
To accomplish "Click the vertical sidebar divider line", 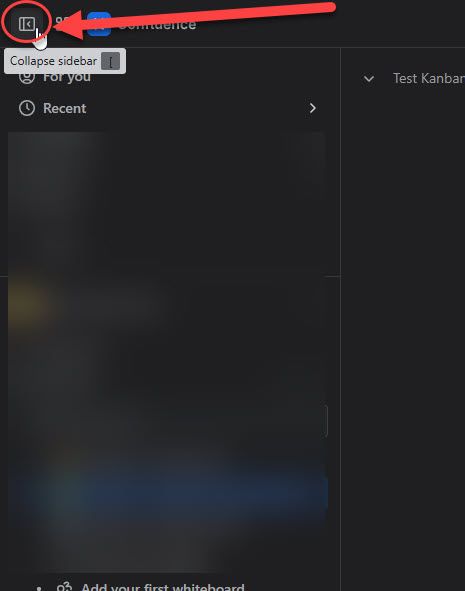I will (341, 319).
